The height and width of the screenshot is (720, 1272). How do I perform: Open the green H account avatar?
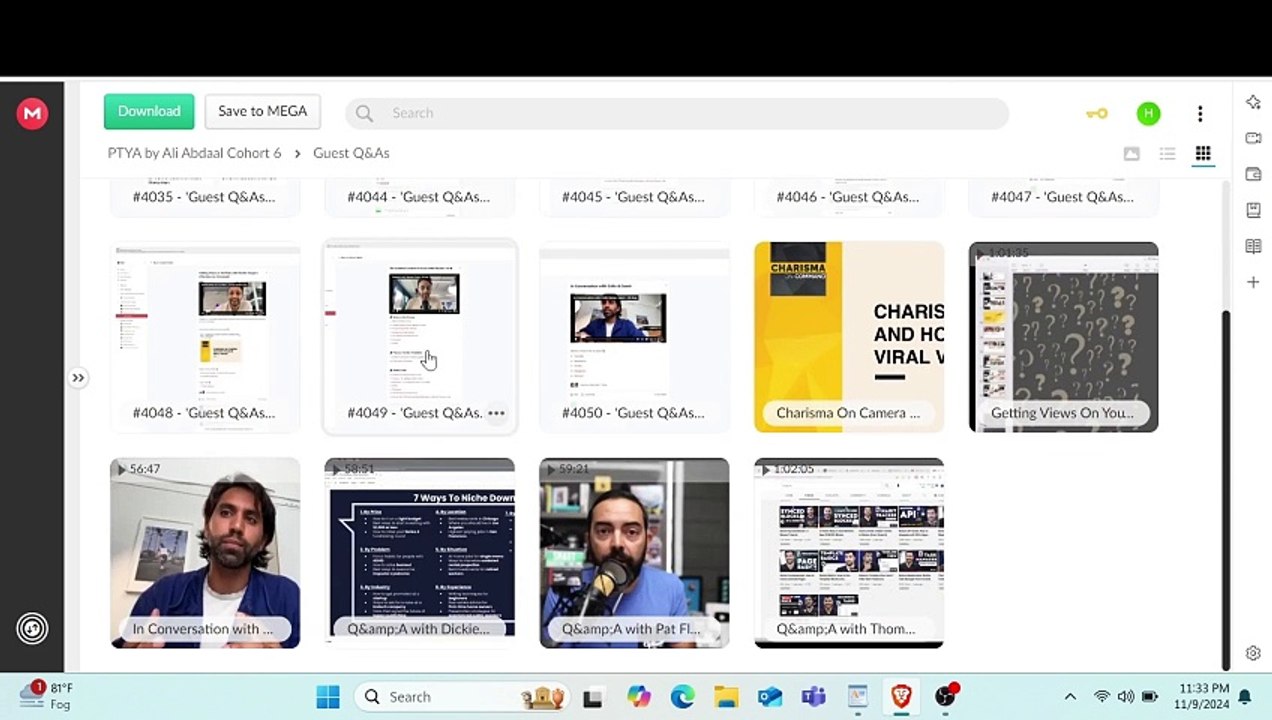[1148, 113]
